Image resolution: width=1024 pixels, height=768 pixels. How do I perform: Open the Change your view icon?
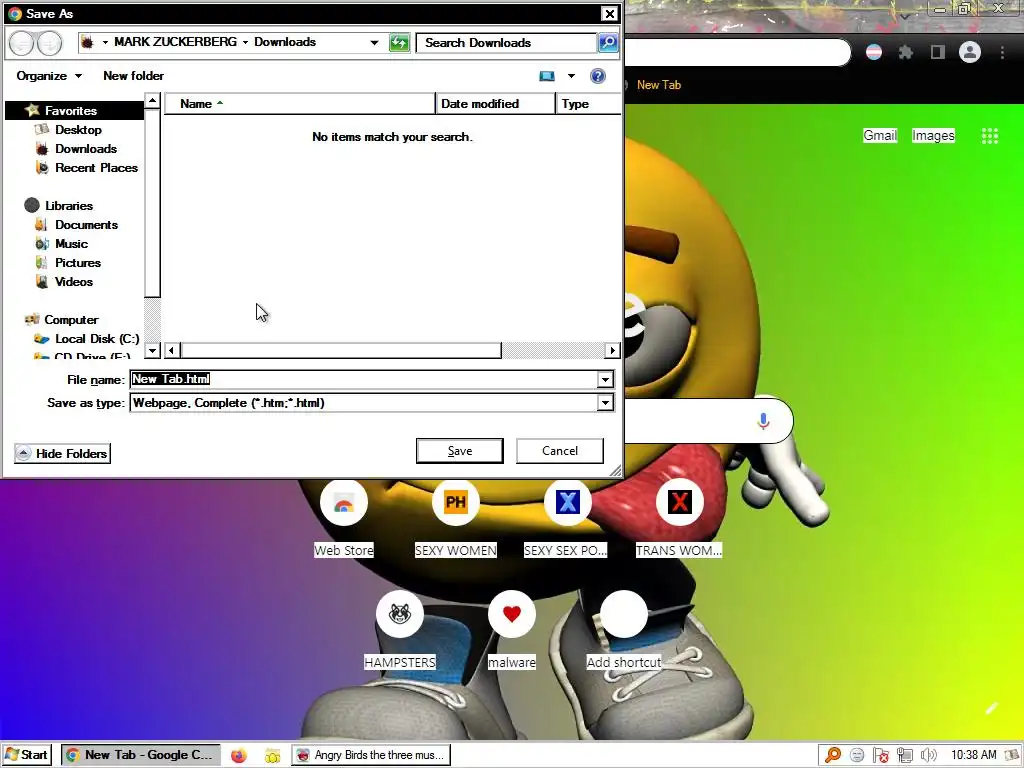click(547, 76)
